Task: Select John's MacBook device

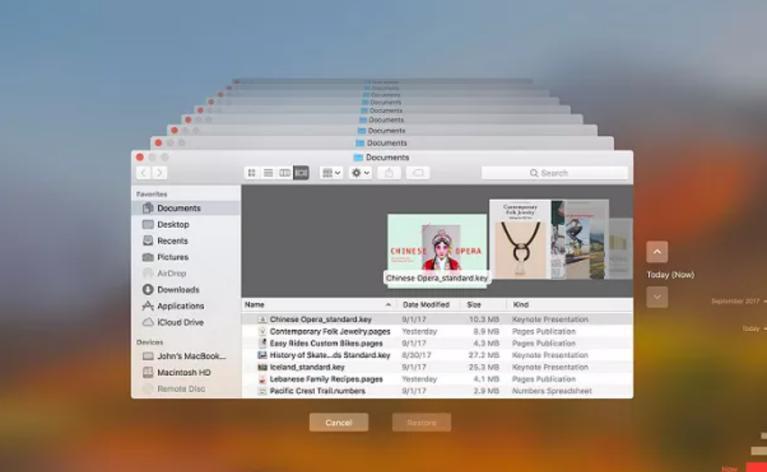Action: [186, 356]
